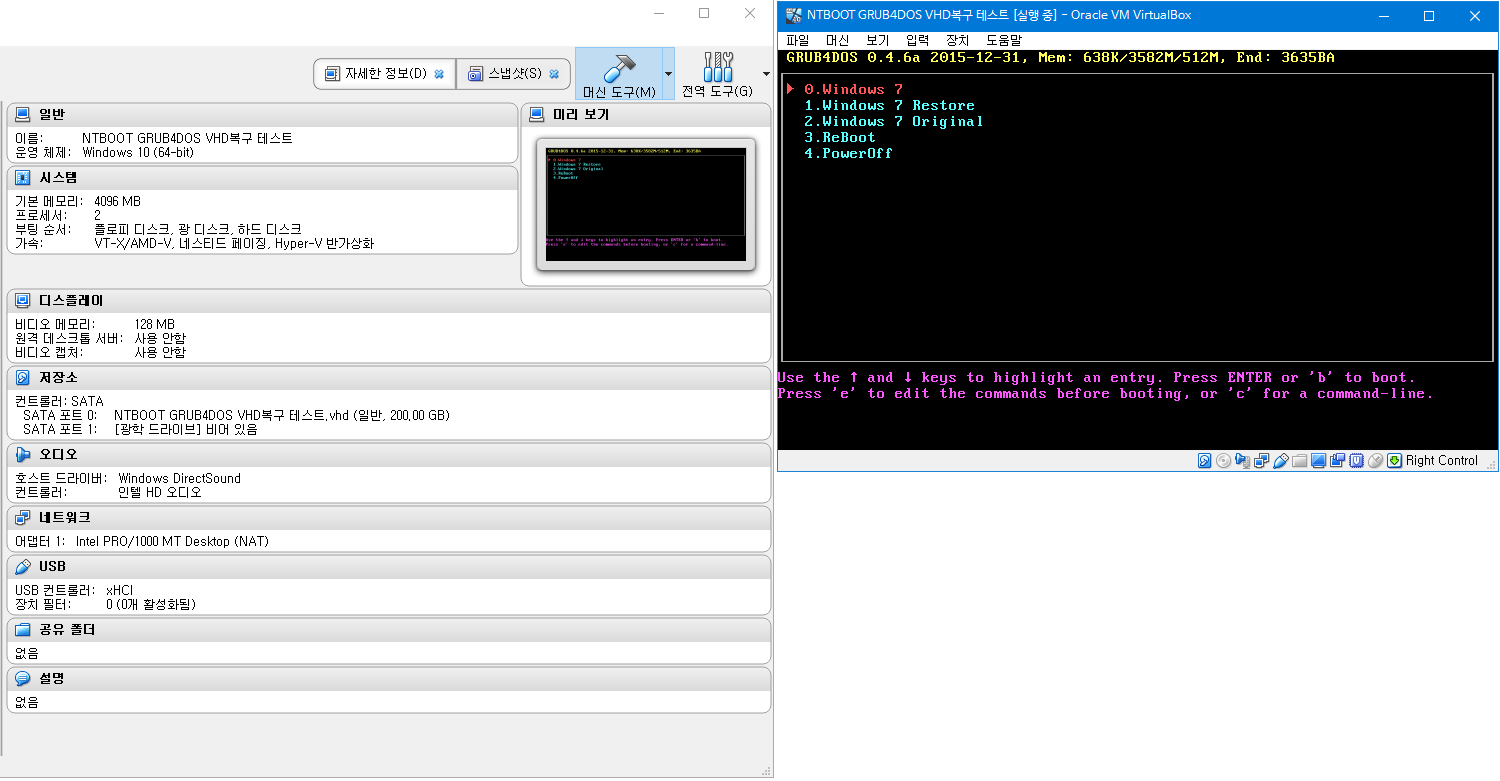
Task: Open the dropdown arrow beside 머신 도구(M)
Action: point(667,74)
